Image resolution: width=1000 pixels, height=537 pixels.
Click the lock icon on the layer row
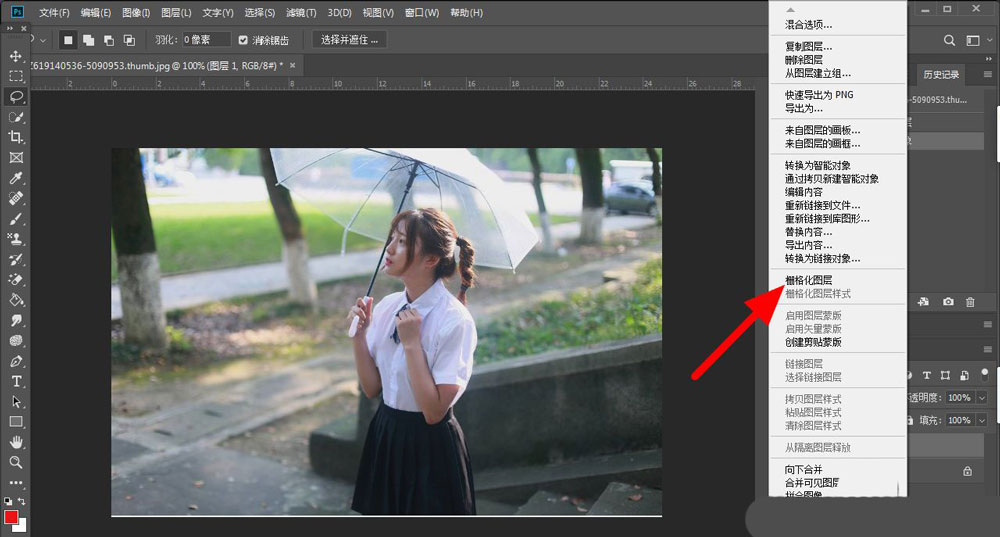click(x=967, y=471)
